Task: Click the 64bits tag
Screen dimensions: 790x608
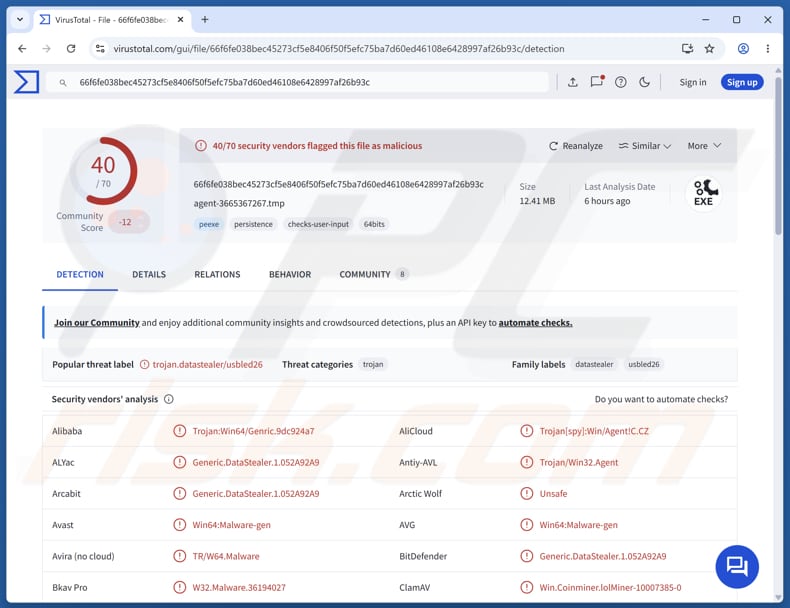Action: click(374, 224)
